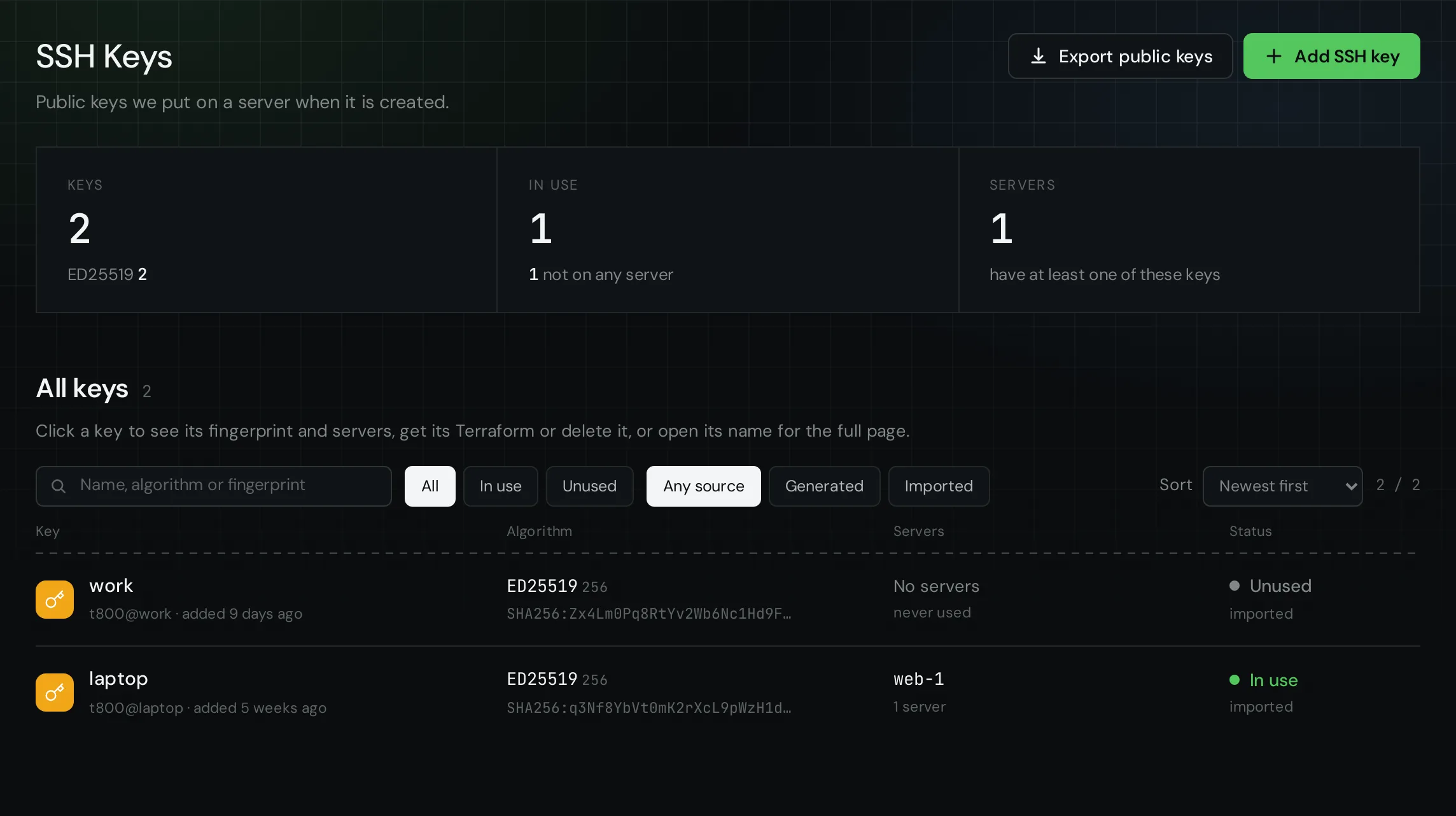
Task: Click fingerprint SHA256:q3Nf8YbVt0mK2rXcL9pWzH1d…
Action: pos(649,708)
